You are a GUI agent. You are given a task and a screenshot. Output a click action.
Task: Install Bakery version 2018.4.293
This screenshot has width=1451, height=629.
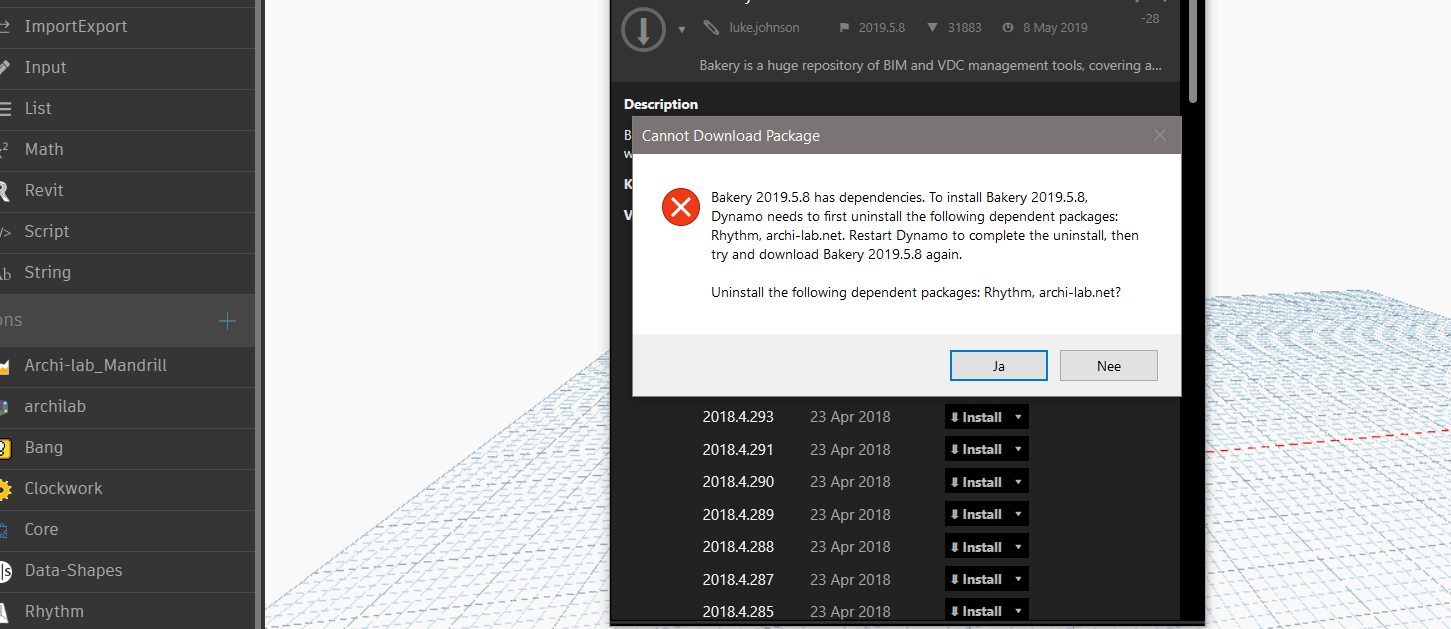976,417
